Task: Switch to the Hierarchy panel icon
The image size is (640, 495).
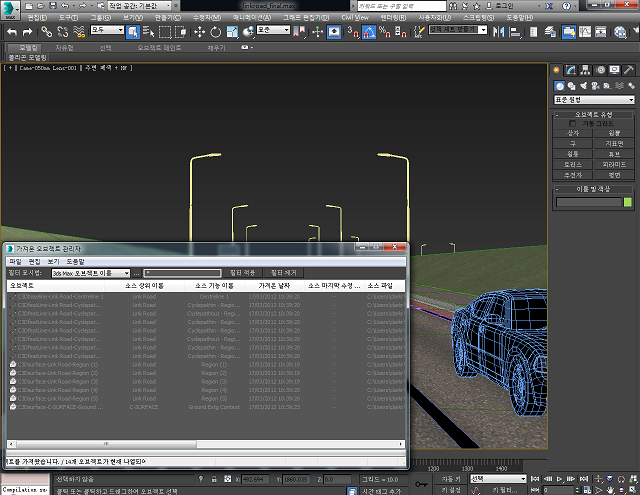Action: pyautogui.click(x=583, y=70)
